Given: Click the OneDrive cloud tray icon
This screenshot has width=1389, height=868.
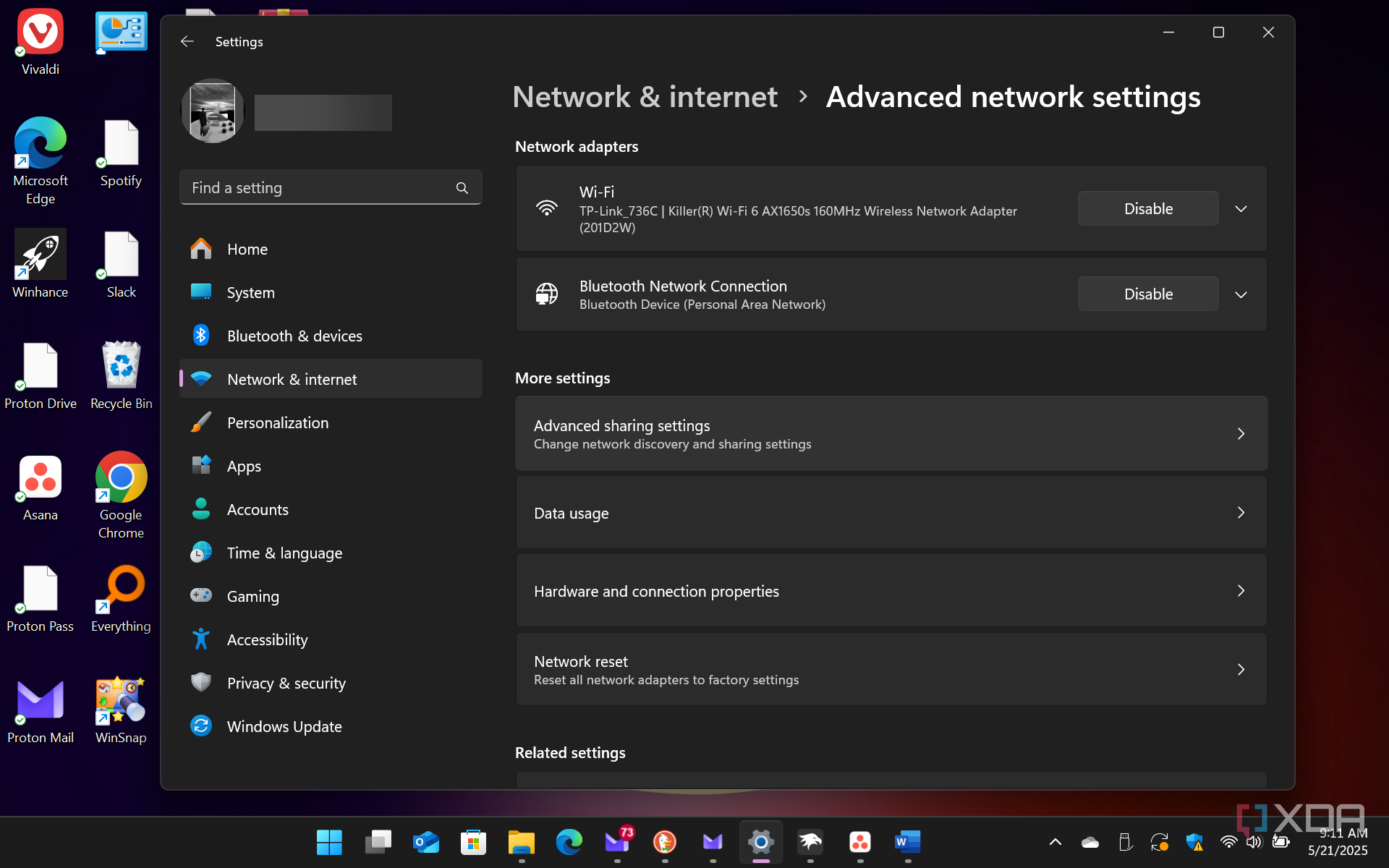Looking at the screenshot, I should point(1089,842).
